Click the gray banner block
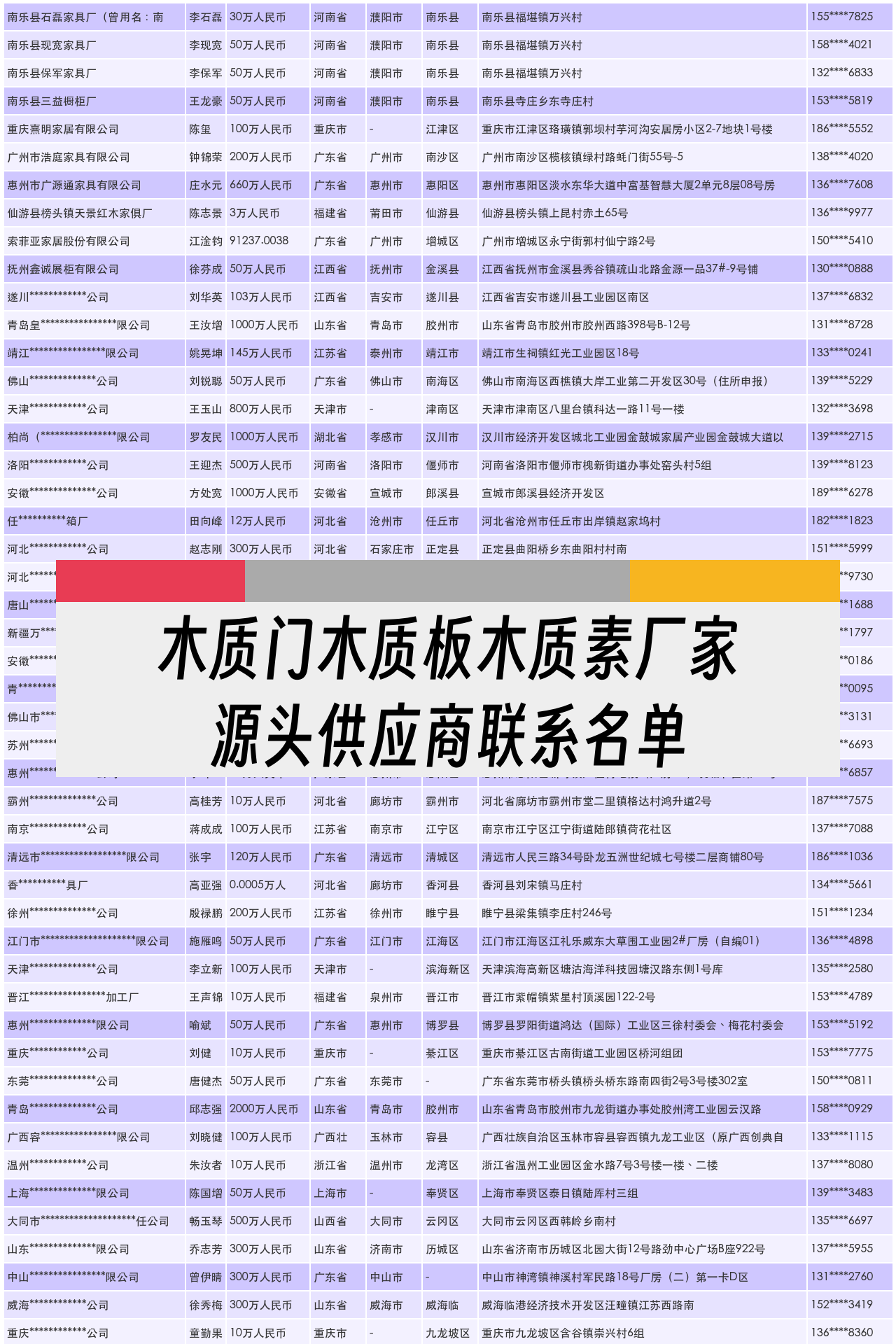This screenshot has height=1344, width=896. (x=437, y=581)
